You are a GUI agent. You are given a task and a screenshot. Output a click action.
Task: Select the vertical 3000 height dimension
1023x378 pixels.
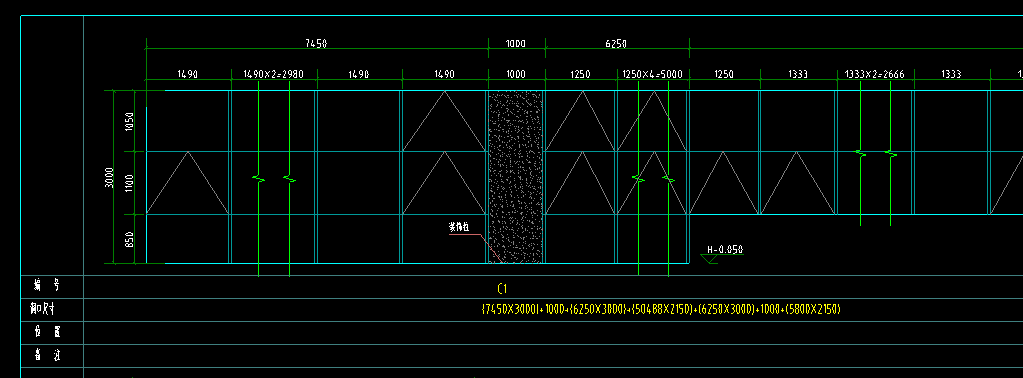pyautogui.click(x=110, y=177)
